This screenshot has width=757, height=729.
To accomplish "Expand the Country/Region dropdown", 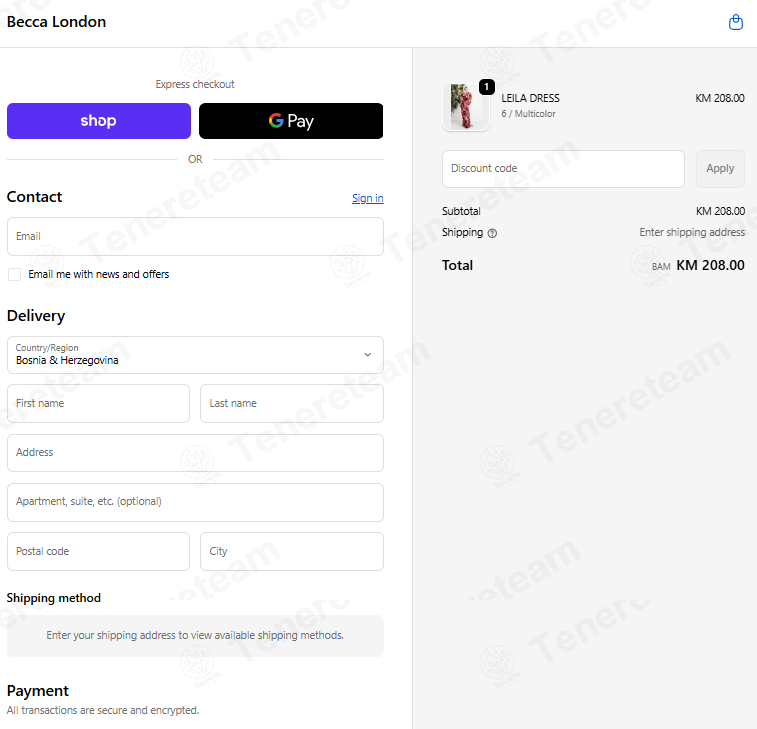I will click(x=196, y=355).
